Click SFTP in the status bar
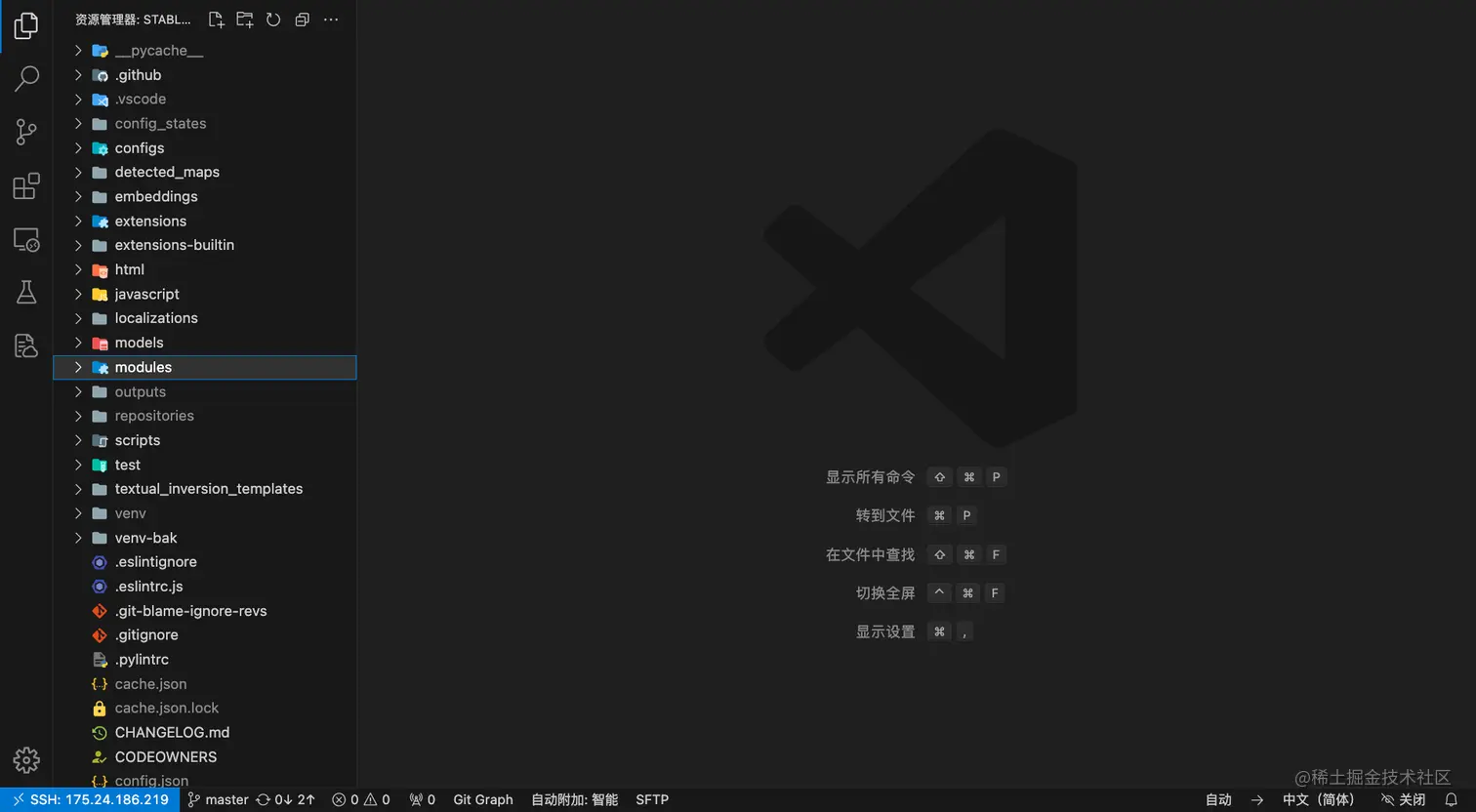1476x812 pixels. (x=652, y=800)
